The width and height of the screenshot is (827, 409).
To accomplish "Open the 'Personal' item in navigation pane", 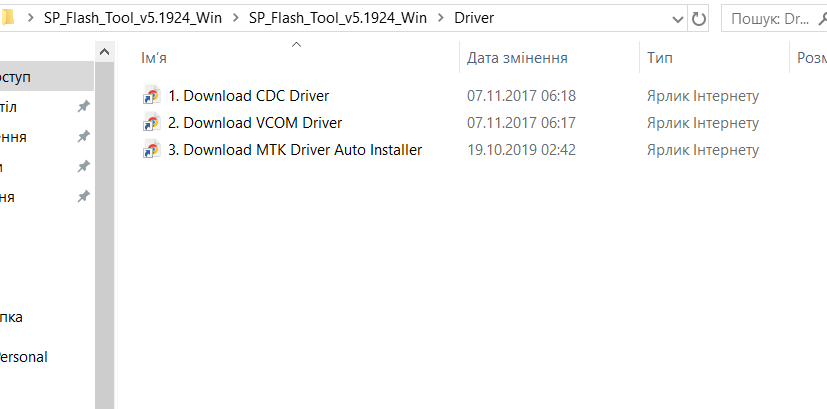I will [x=24, y=357].
